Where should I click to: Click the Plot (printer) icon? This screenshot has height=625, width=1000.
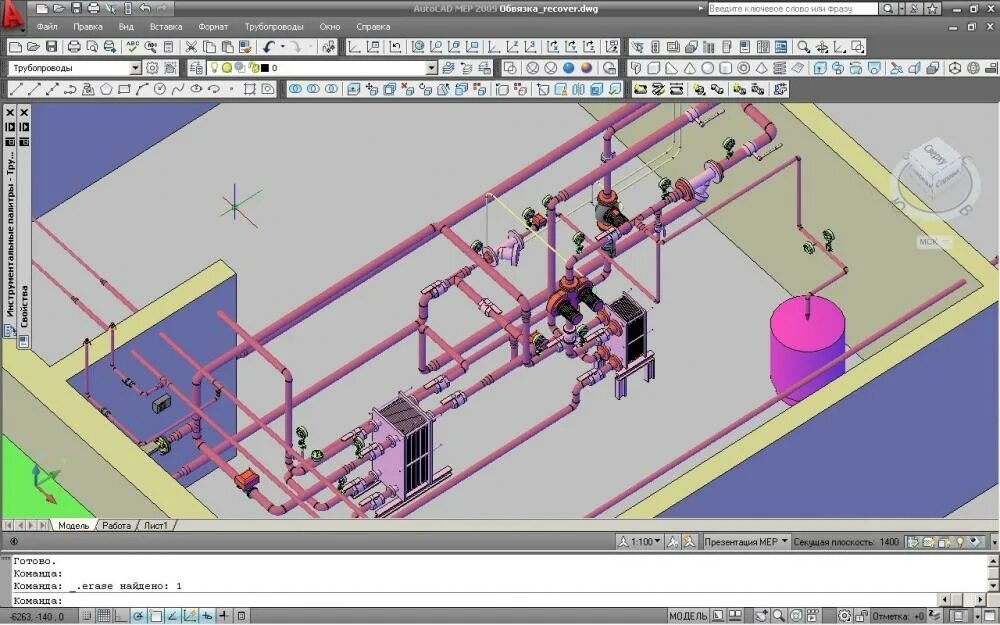(74, 47)
